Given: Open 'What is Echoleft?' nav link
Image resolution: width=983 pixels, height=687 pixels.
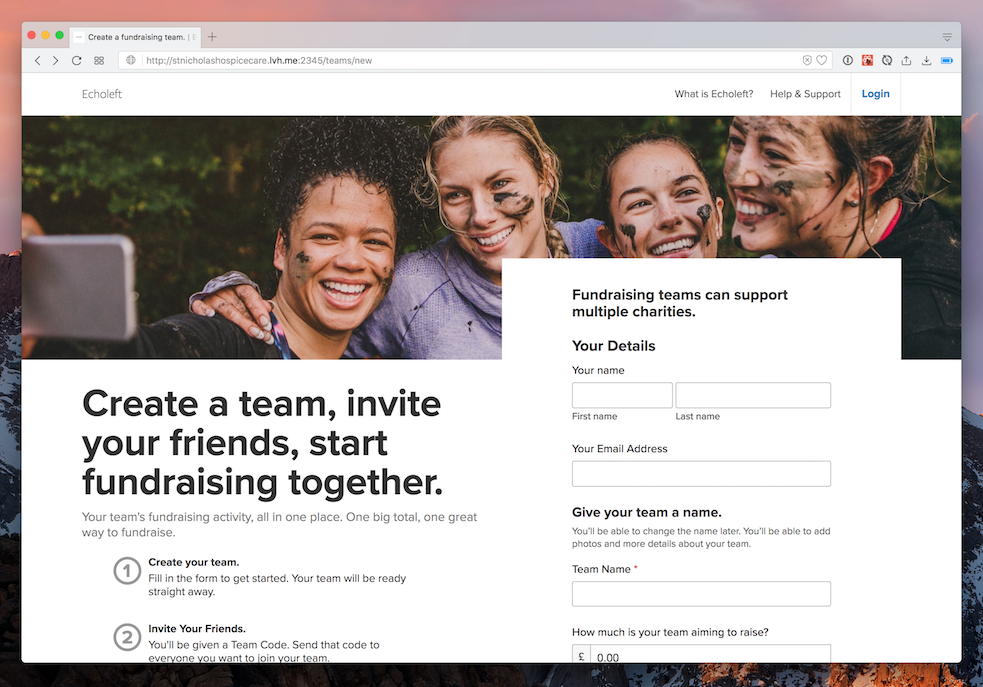Looking at the screenshot, I should (x=713, y=94).
